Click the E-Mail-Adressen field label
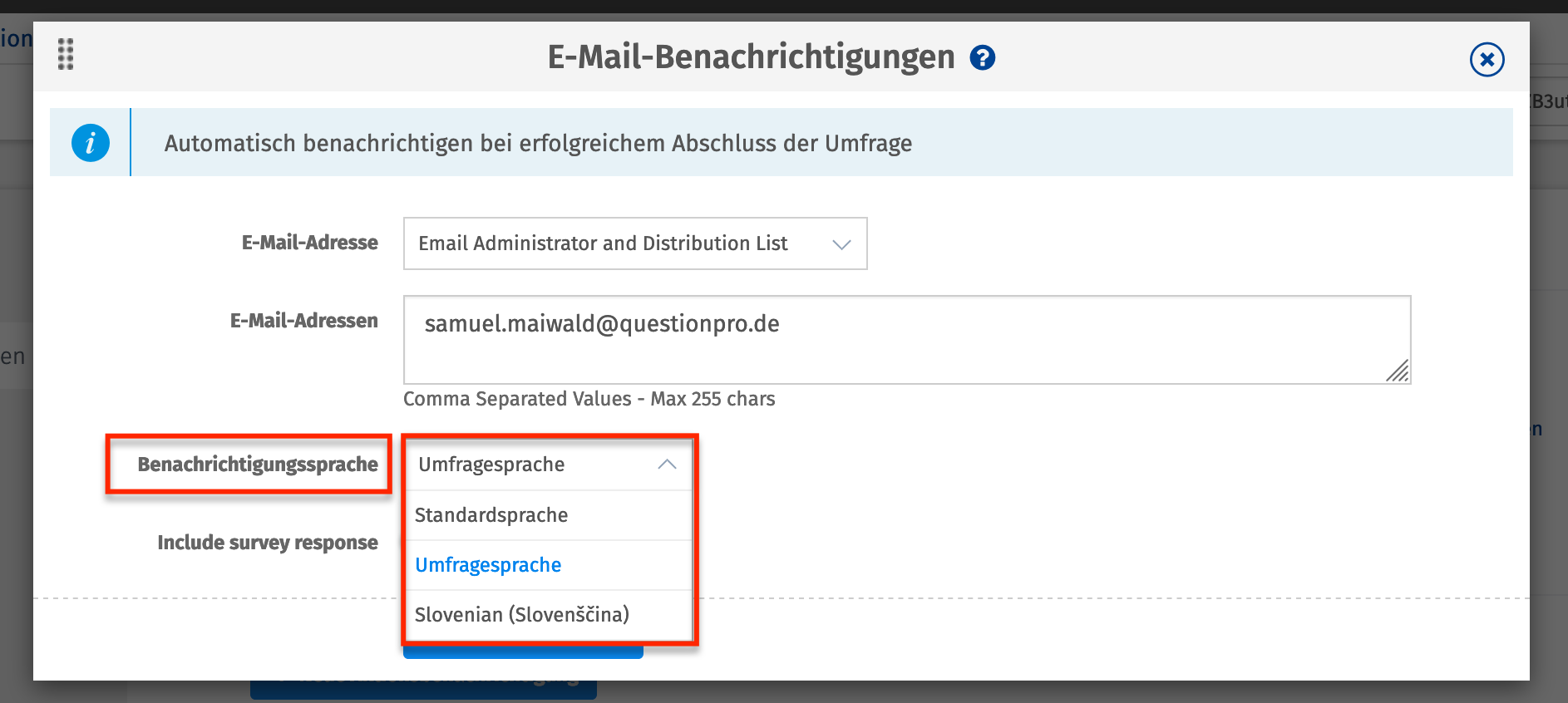 (x=303, y=321)
